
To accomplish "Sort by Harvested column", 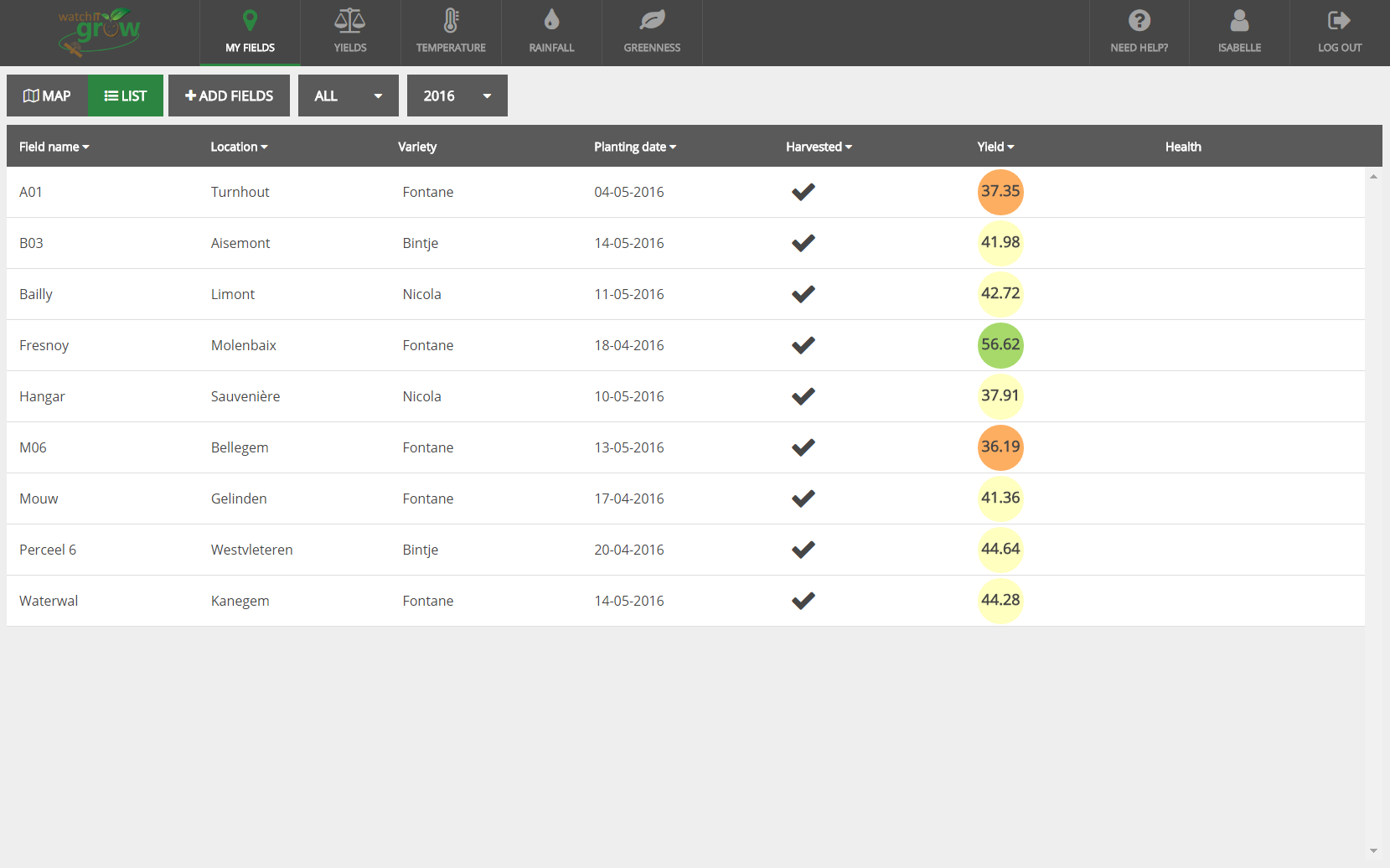I will pyautogui.click(x=819, y=147).
